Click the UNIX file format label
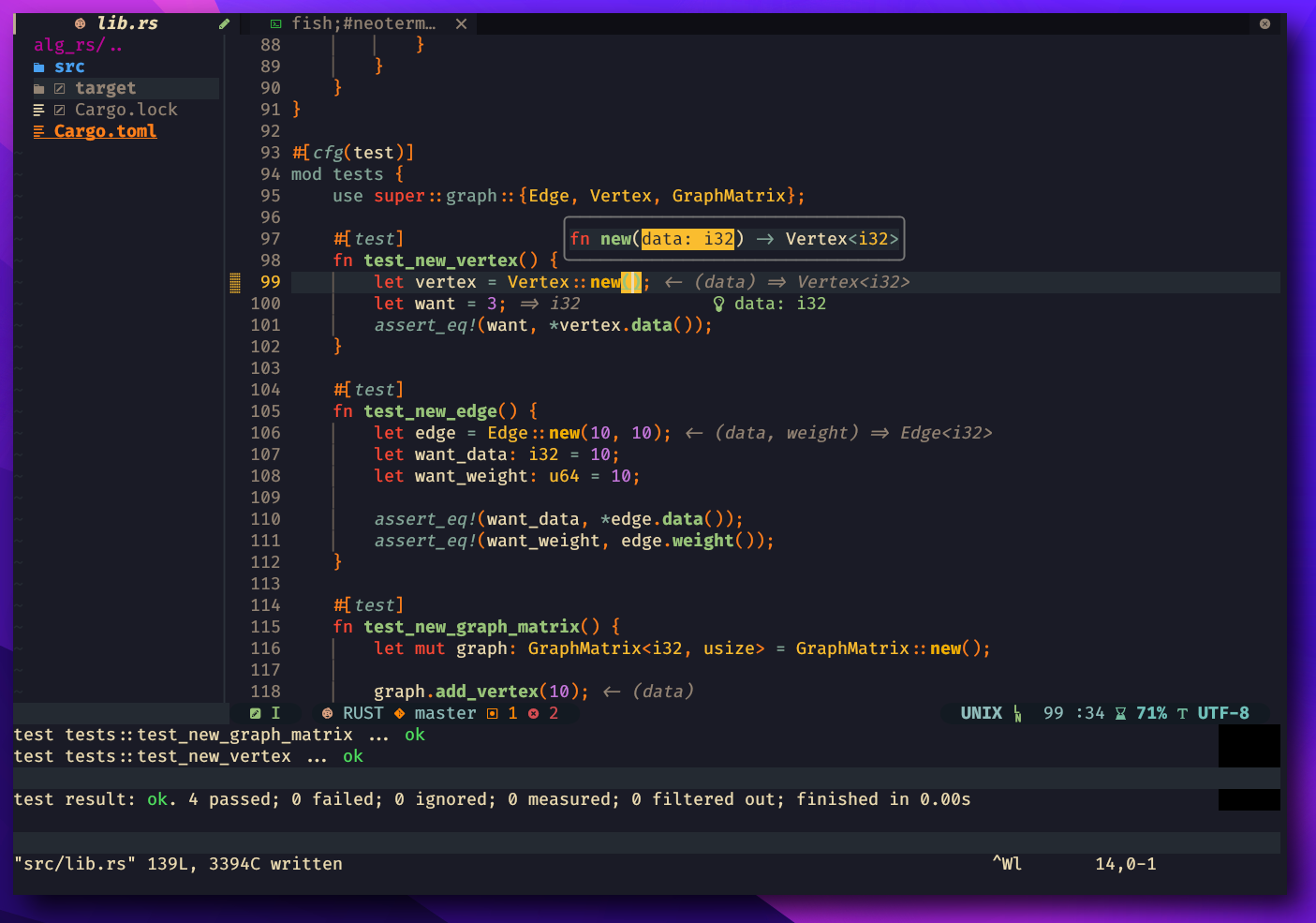Screen dimensions: 1316x923 981,713
